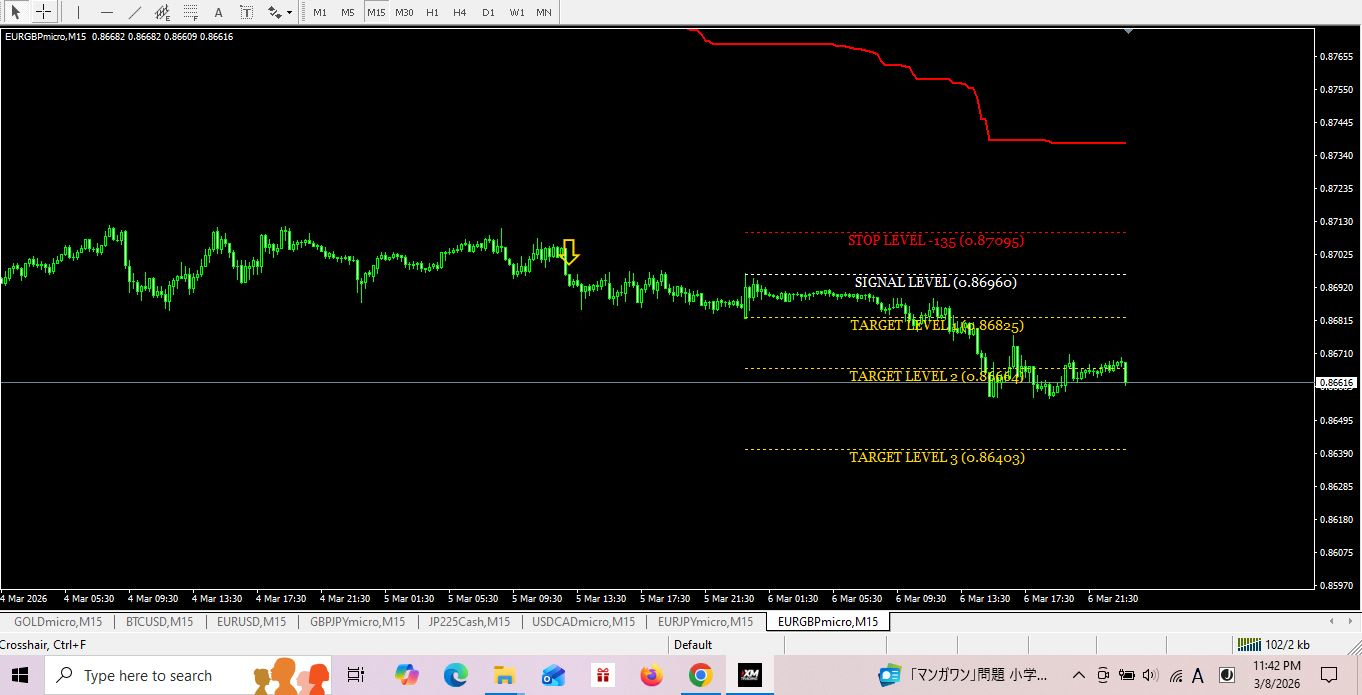Open the BTCUSD,M15 chart tab

point(160,622)
